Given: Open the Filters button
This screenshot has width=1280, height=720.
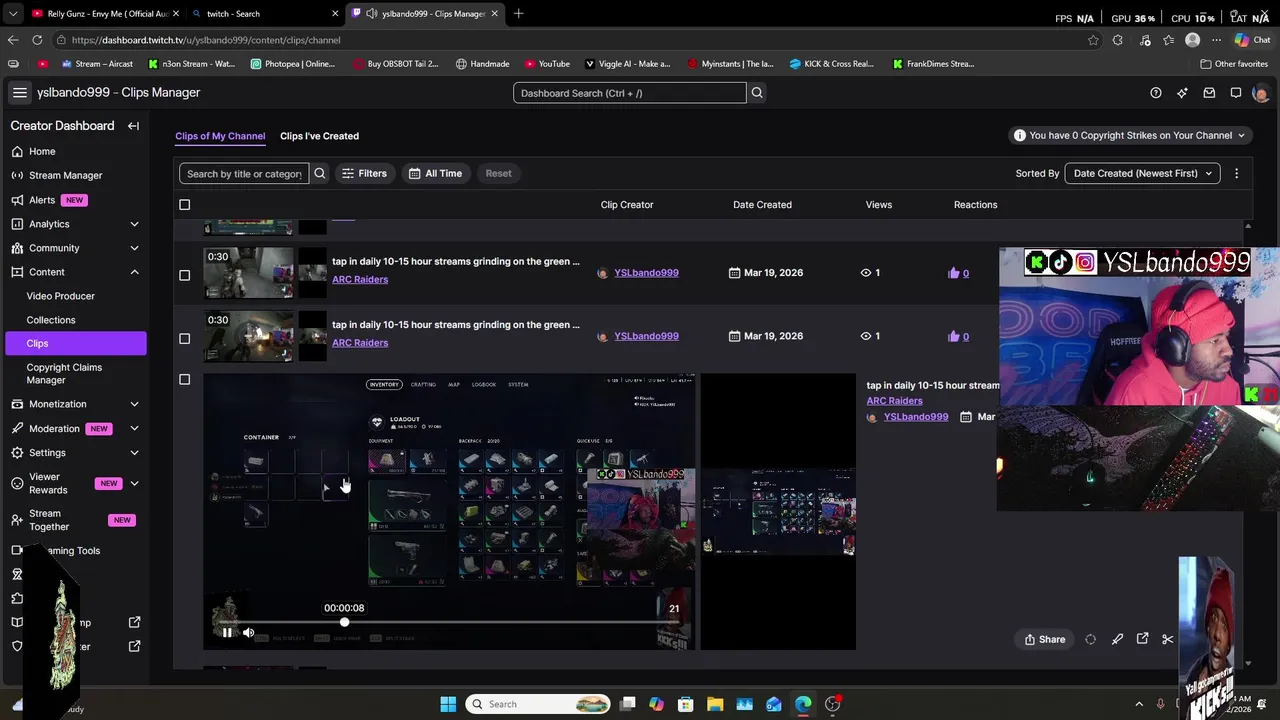Looking at the screenshot, I should pyautogui.click(x=364, y=173).
